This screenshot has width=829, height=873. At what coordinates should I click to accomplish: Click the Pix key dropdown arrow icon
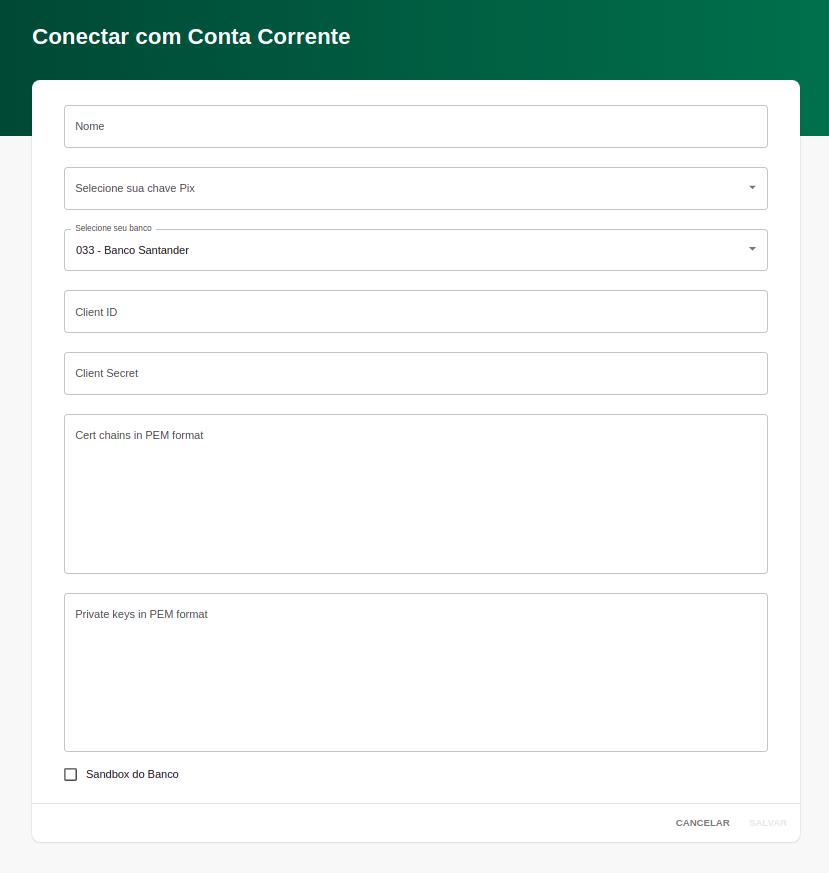tap(752, 188)
